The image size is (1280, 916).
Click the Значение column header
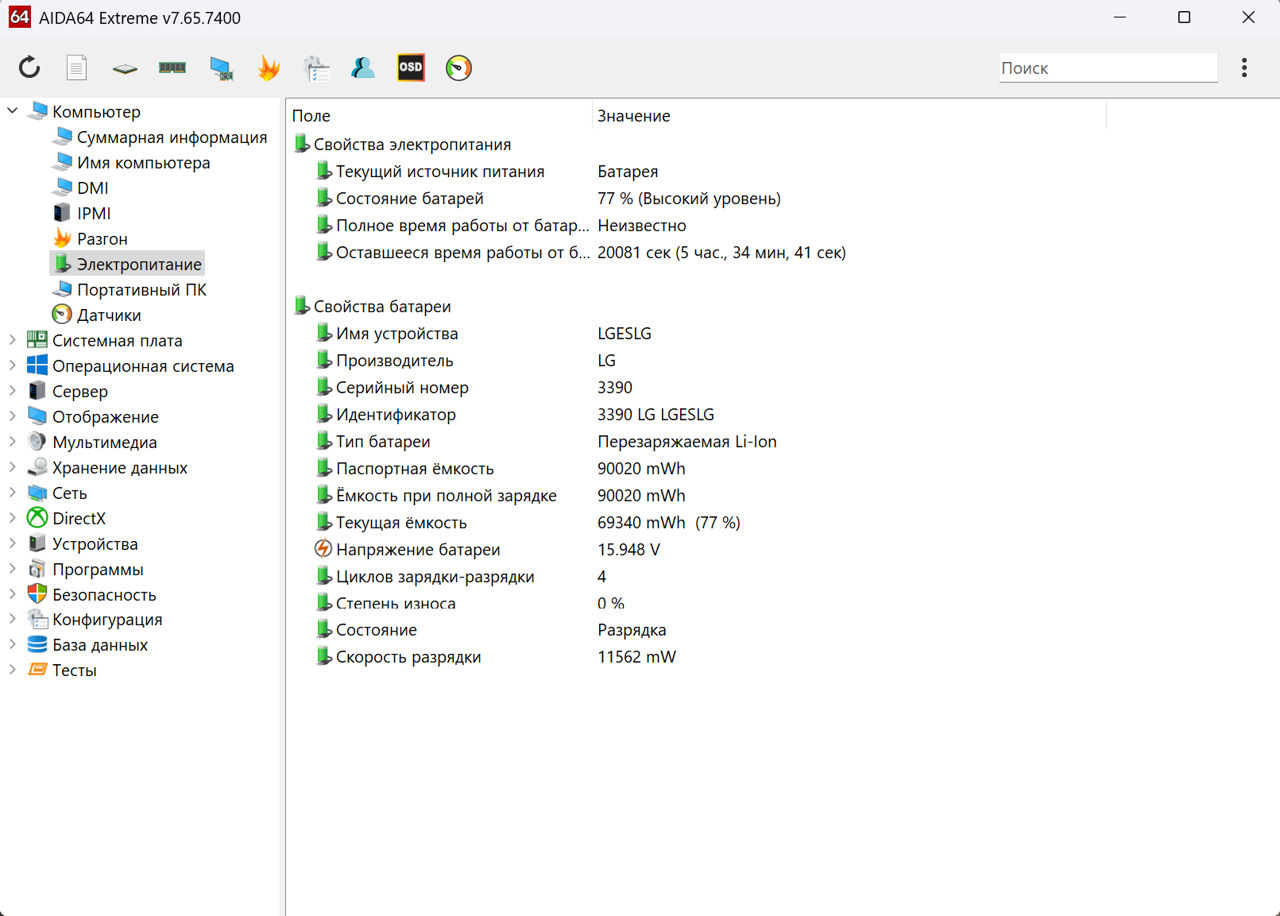[x=634, y=116]
